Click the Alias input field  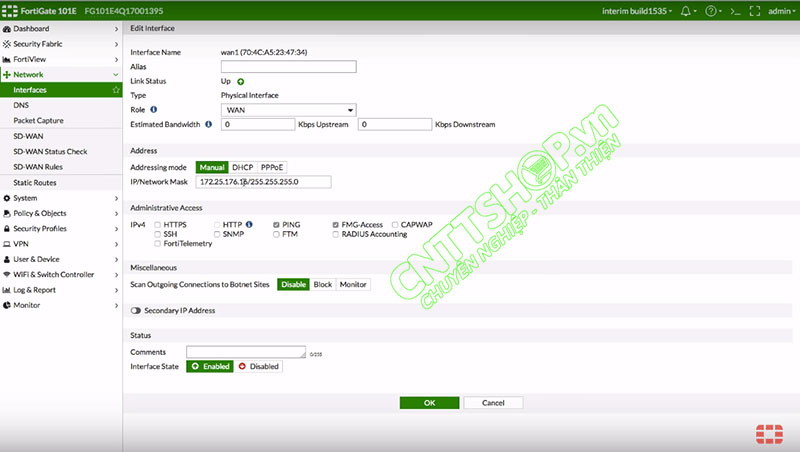pos(288,66)
